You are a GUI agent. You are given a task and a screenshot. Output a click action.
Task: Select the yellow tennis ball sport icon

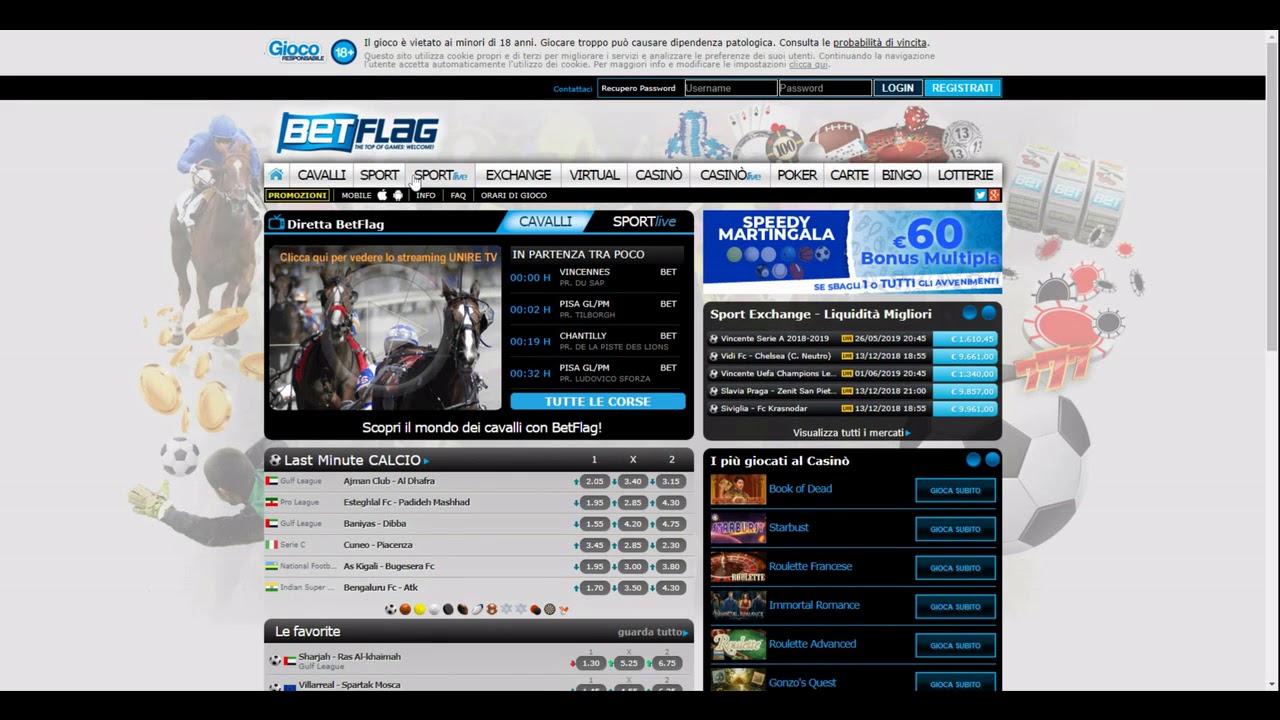[x=419, y=609]
